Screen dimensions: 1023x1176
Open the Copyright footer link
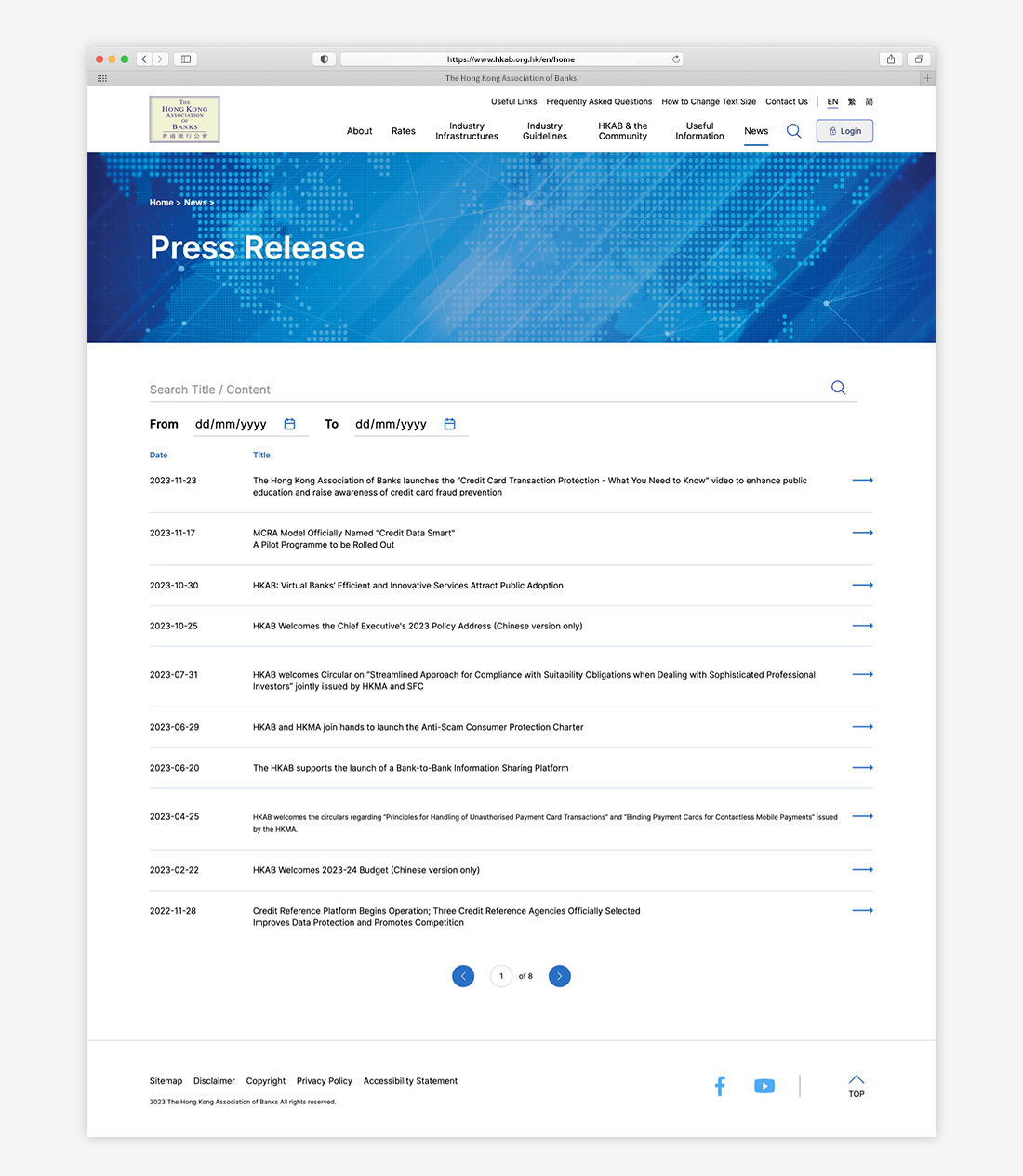266,1081
